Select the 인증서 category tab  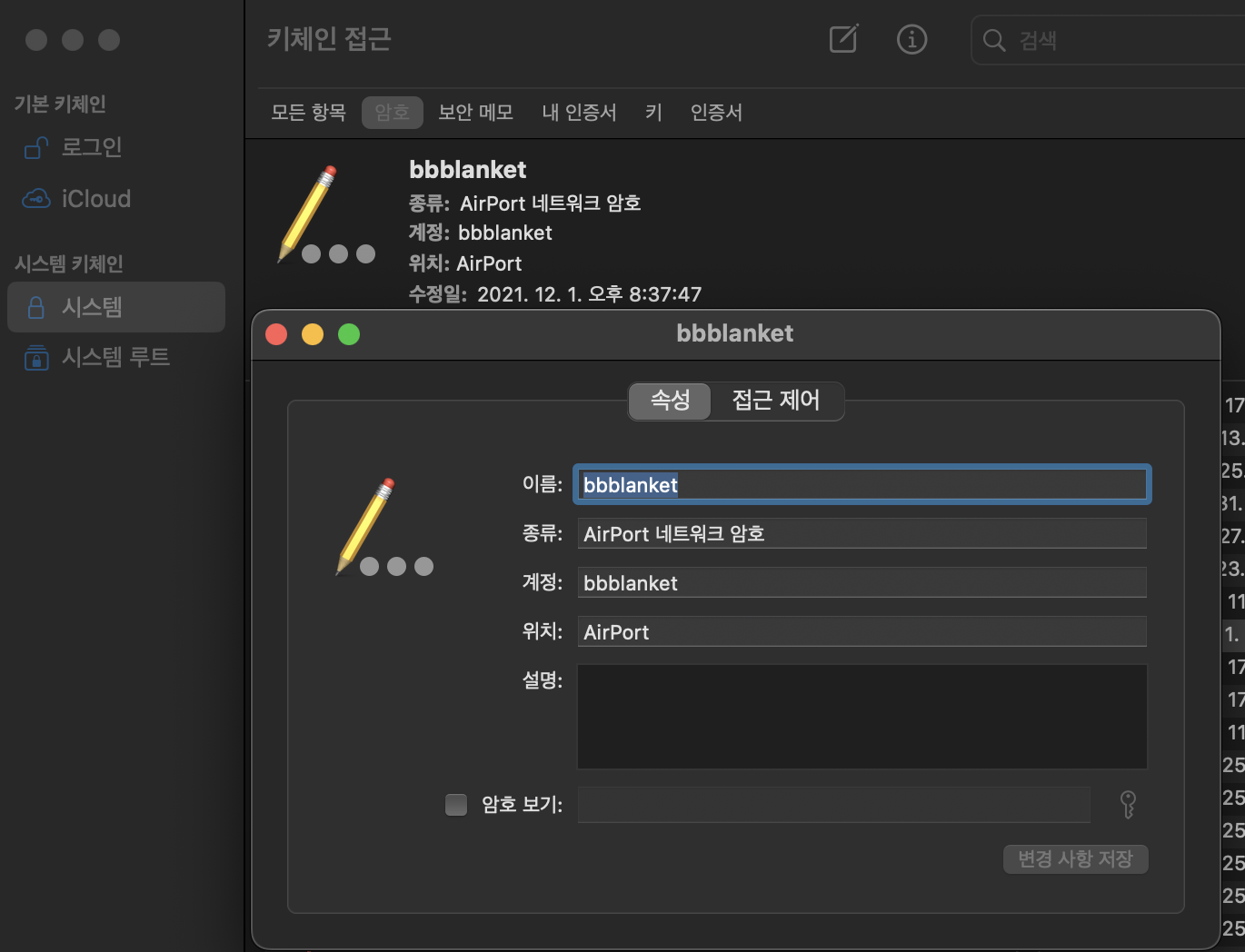point(716,113)
